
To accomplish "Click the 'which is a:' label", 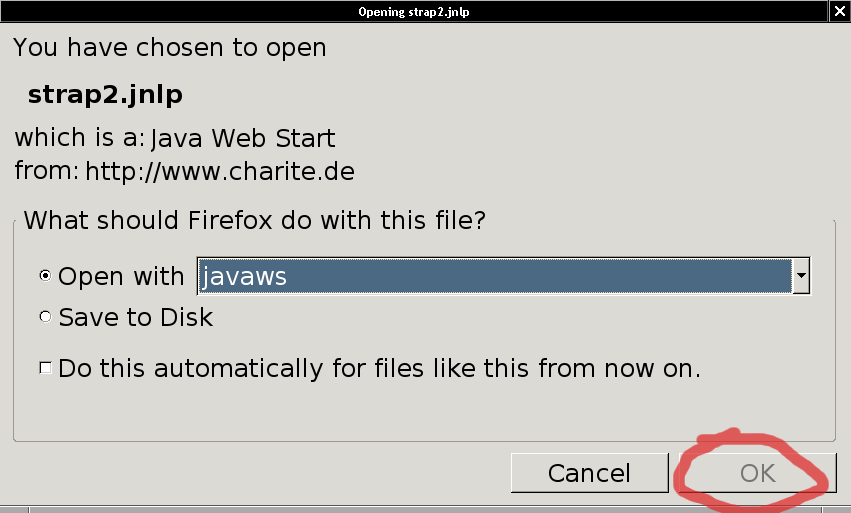I will pos(80,137).
